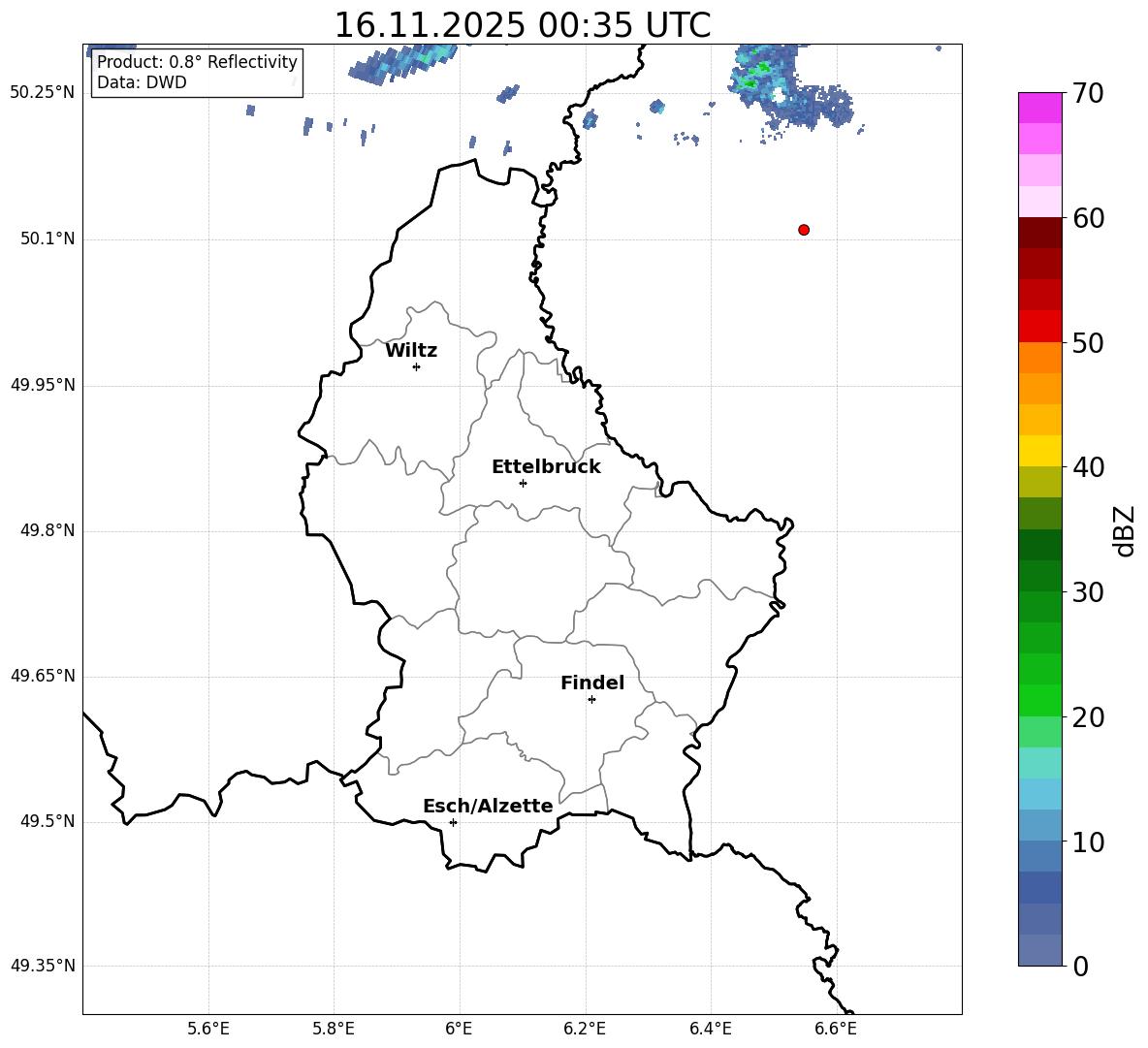Screen dimensions: 1148x1048
Task: Click the colorbar tick label '20'
Action: (x=1088, y=717)
